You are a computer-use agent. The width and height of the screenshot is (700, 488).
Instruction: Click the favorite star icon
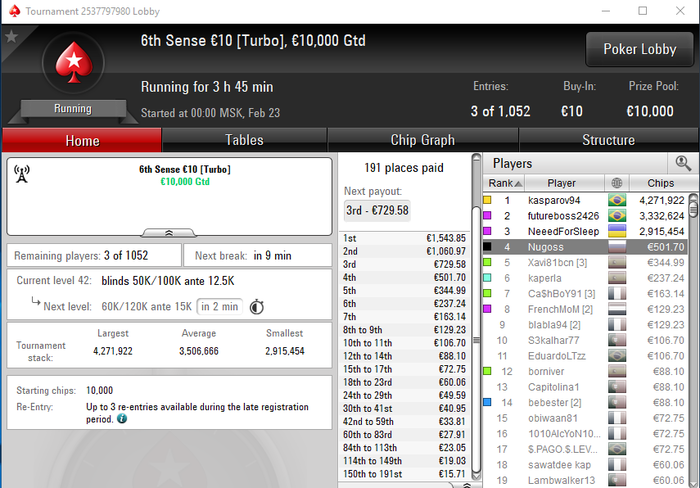tap(11, 37)
